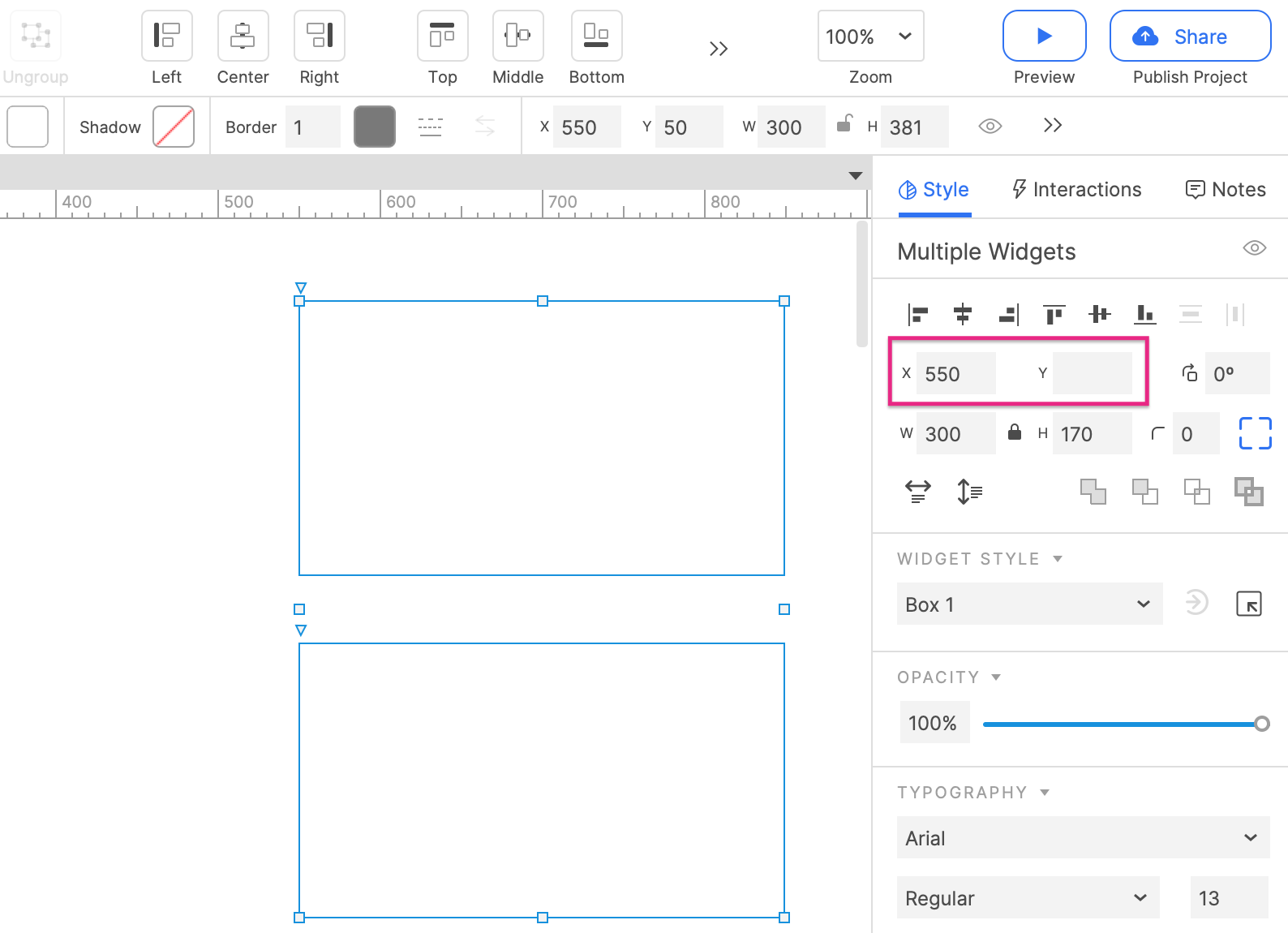Click the corner radius field
The width and height of the screenshot is (1288, 933).
(1196, 433)
